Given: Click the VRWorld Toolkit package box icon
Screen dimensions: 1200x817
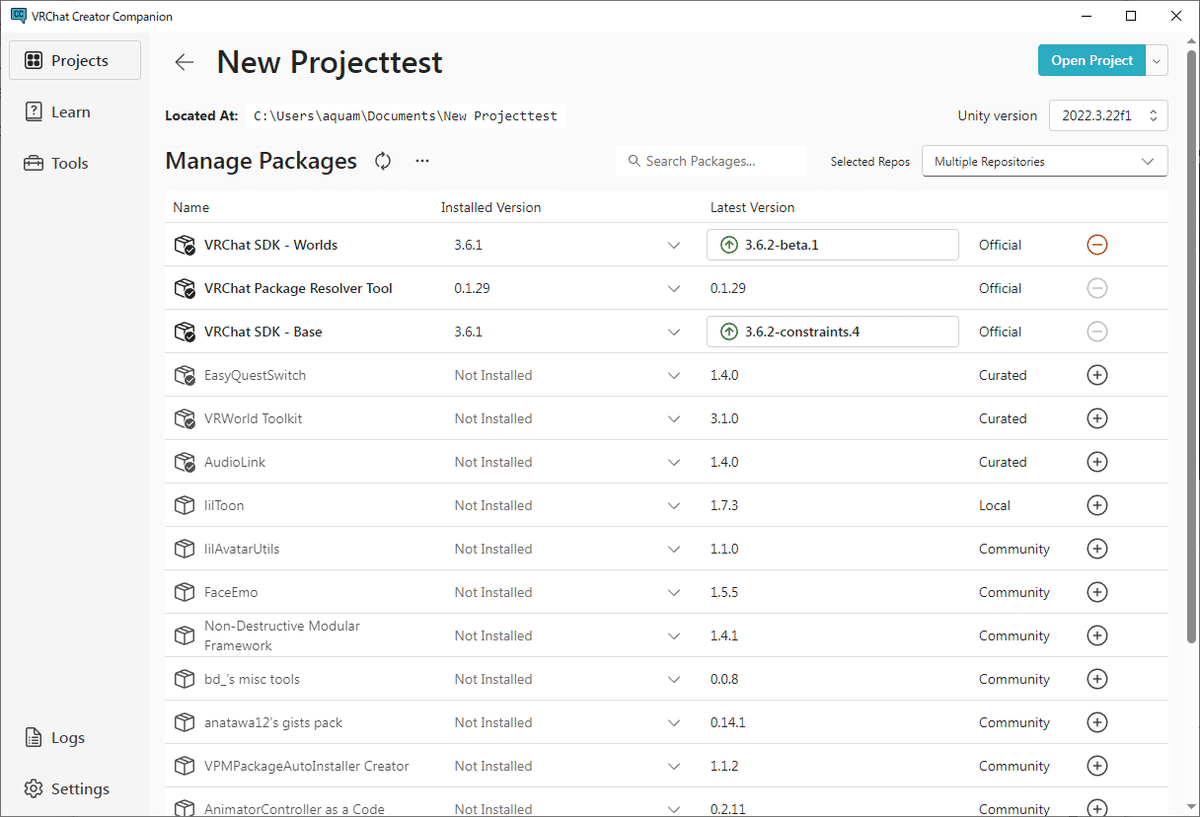Looking at the screenshot, I should (x=184, y=419).
